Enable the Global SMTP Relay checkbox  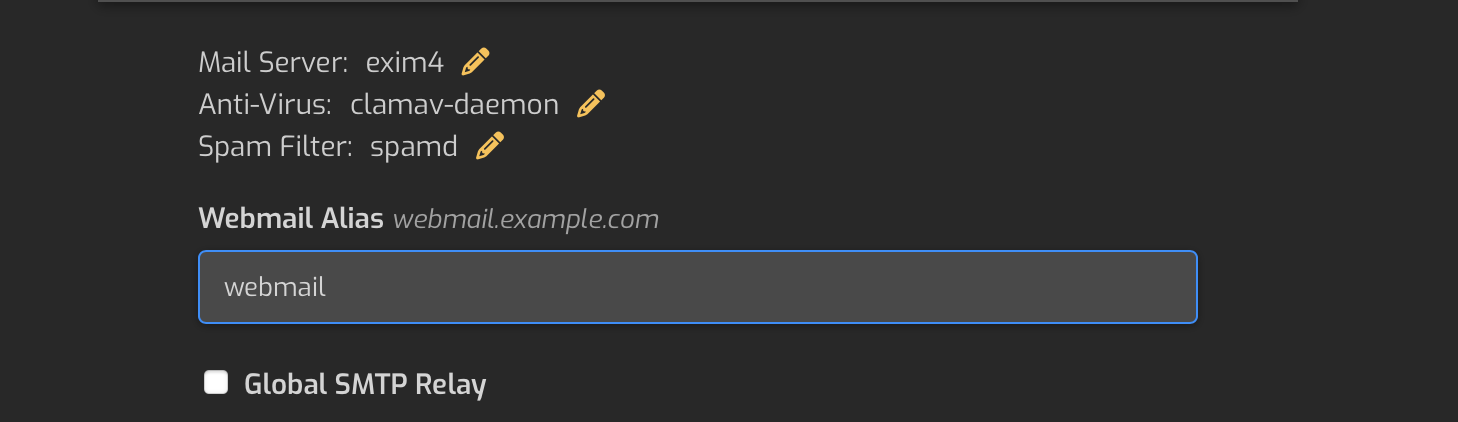pyautogui.click(x=216, y=382)
